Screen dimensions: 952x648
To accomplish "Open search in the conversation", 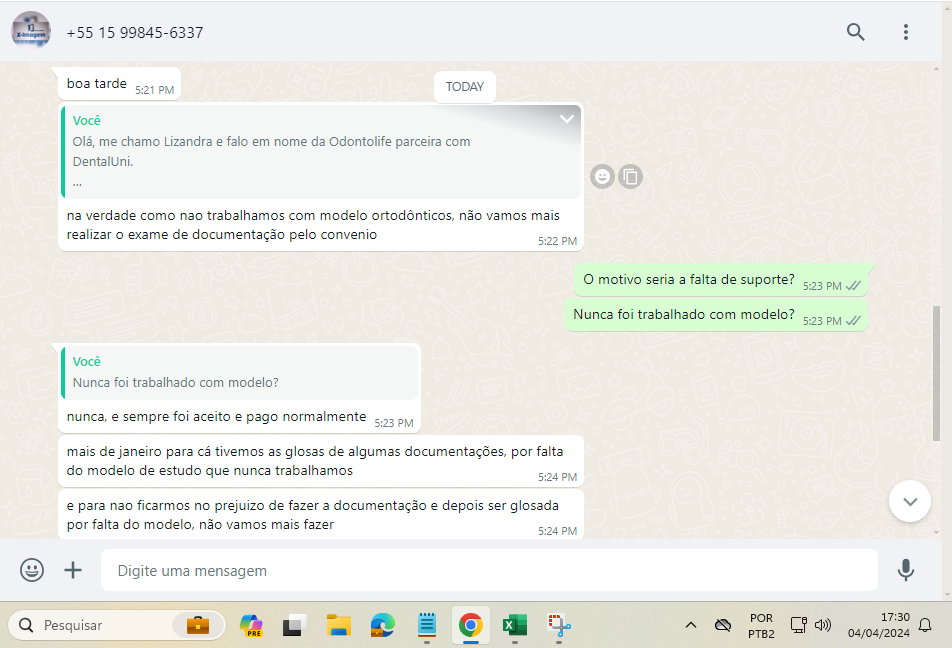I will tap(855, 32).
